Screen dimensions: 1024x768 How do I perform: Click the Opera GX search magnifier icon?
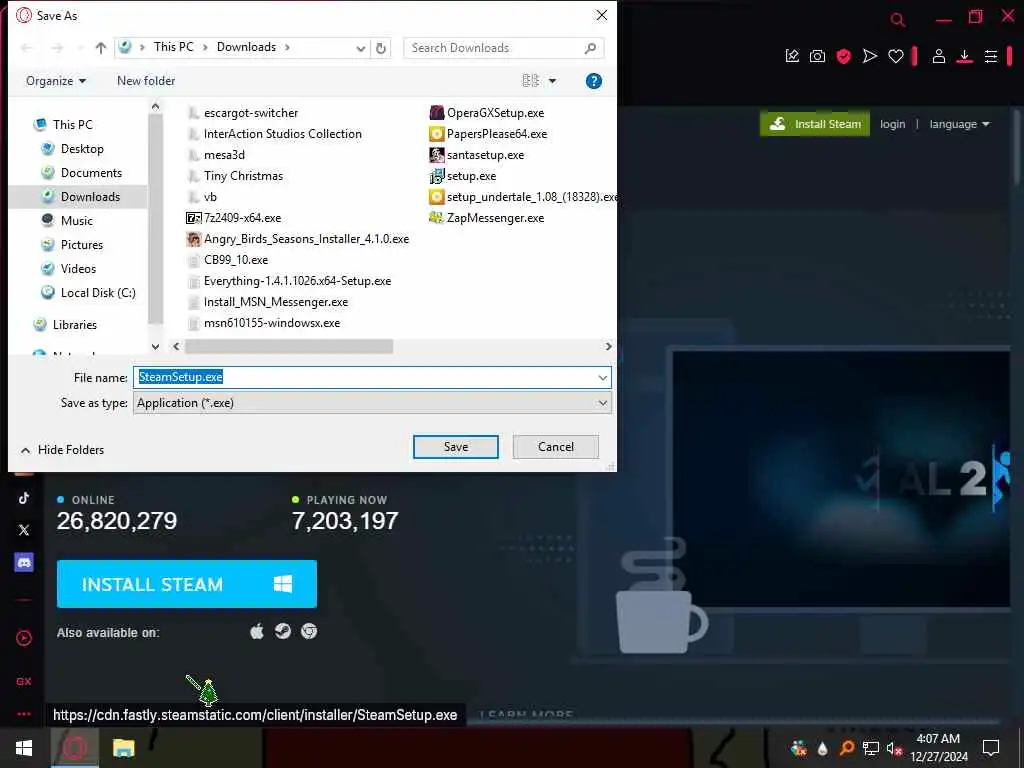898,20
